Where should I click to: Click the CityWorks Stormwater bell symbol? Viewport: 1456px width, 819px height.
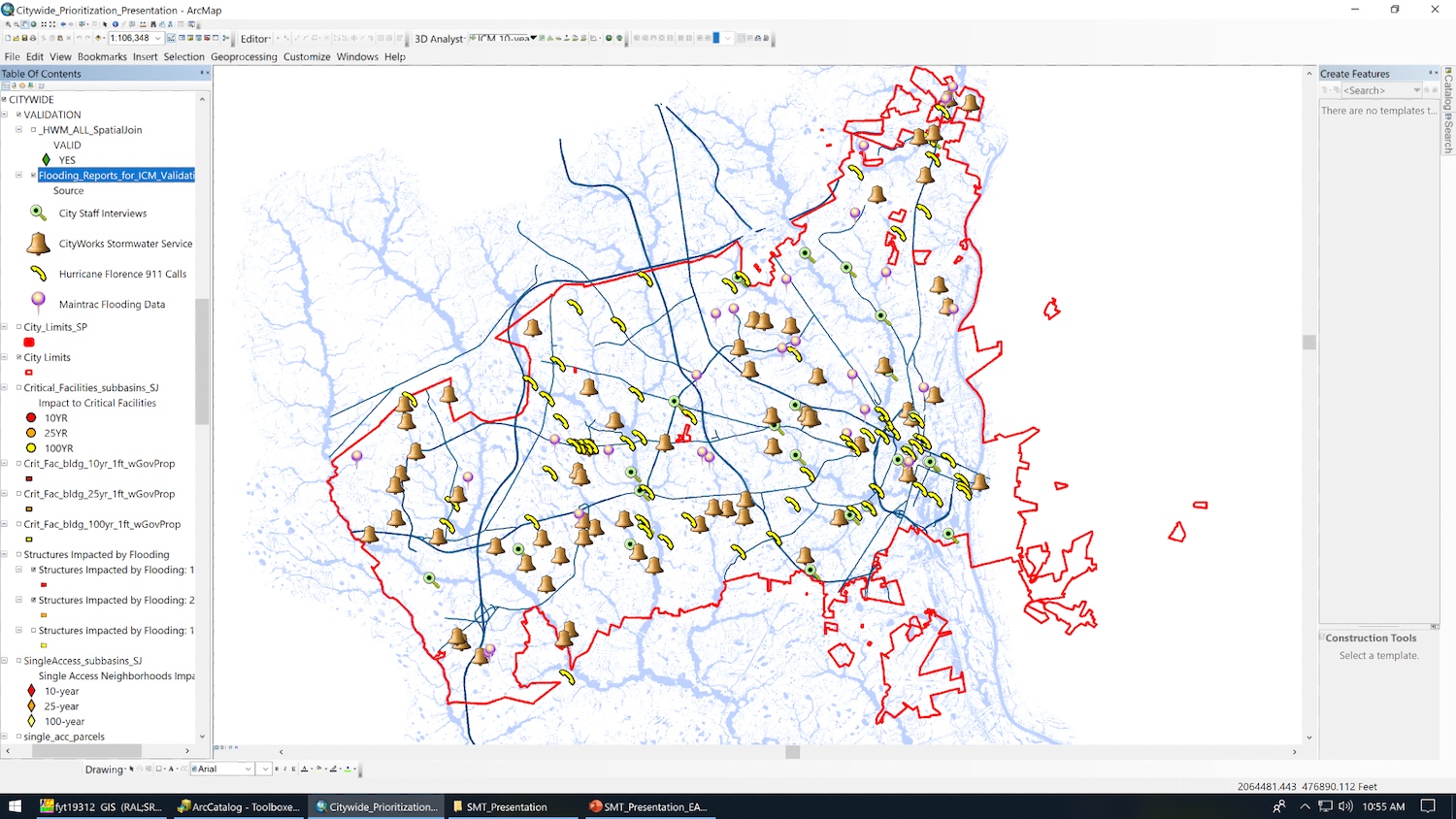point(38,244)
